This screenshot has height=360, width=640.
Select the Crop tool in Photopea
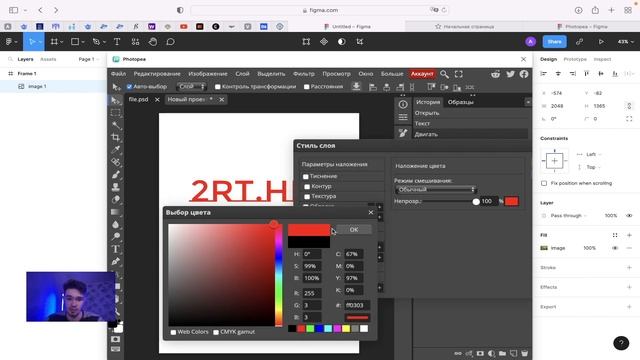116,137
